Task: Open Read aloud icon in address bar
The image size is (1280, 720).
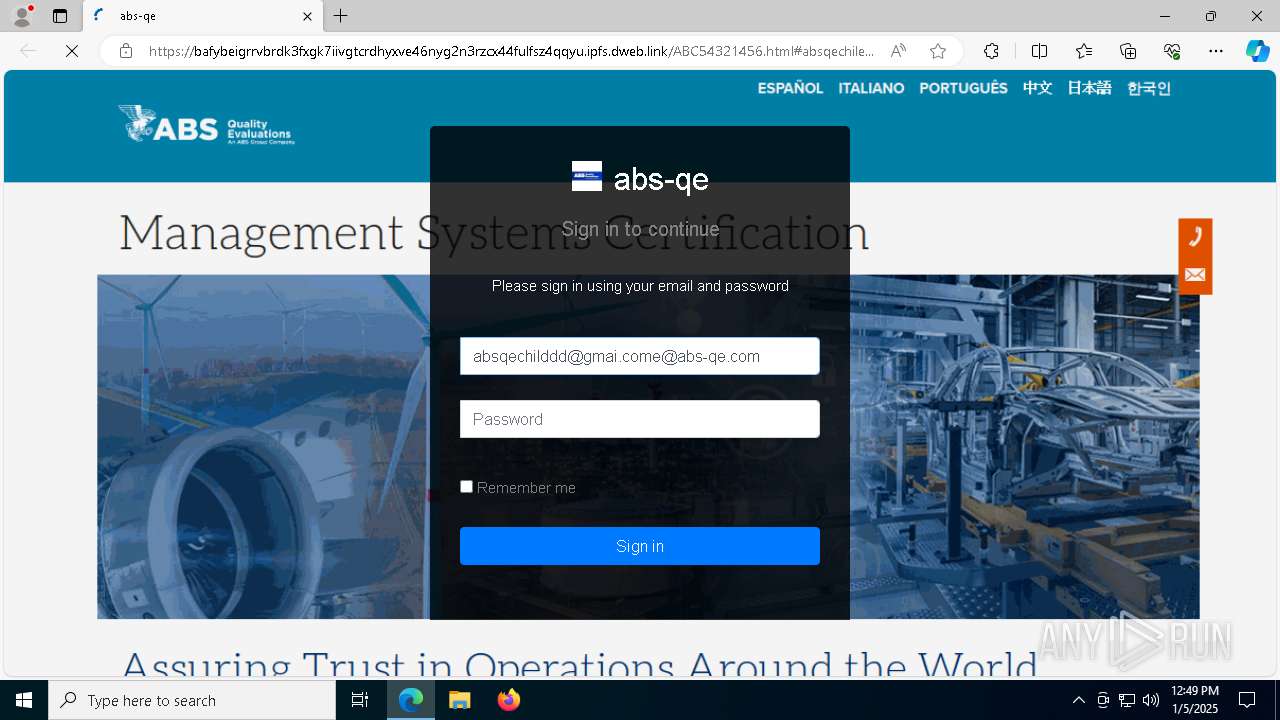Action: [x=898, y=51]
